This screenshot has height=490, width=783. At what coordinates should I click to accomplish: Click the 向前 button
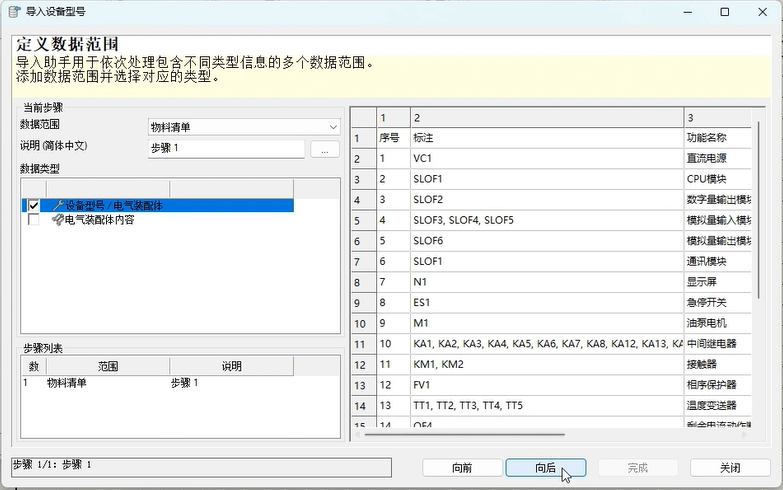462,468
